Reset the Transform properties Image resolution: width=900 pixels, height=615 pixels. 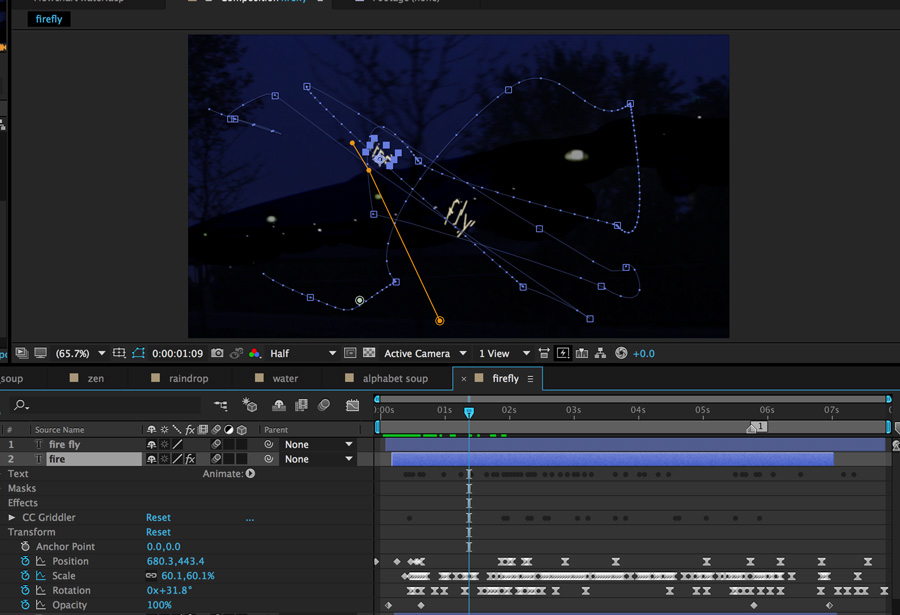click(158, 531)
